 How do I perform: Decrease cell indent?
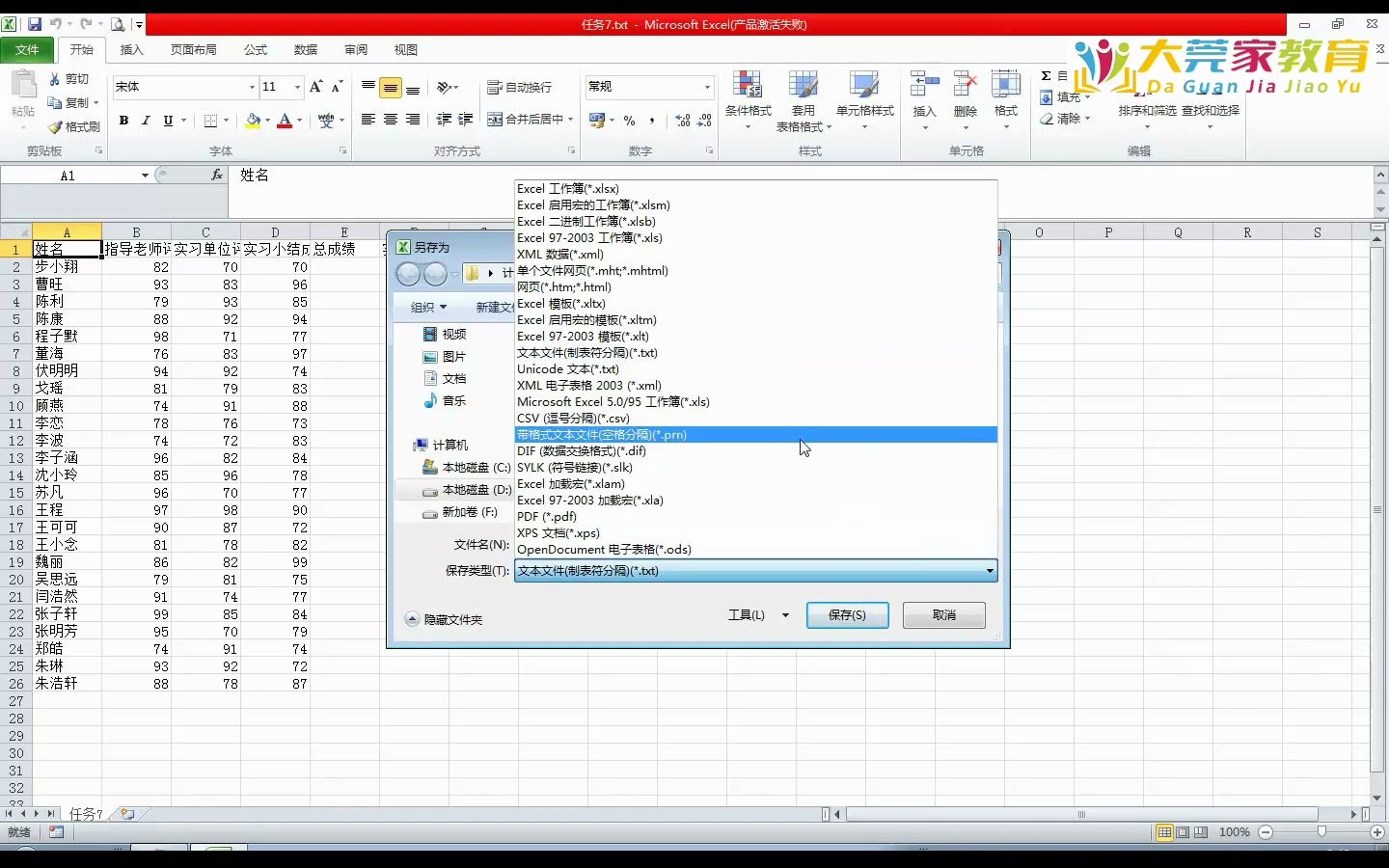pos(444,120)
